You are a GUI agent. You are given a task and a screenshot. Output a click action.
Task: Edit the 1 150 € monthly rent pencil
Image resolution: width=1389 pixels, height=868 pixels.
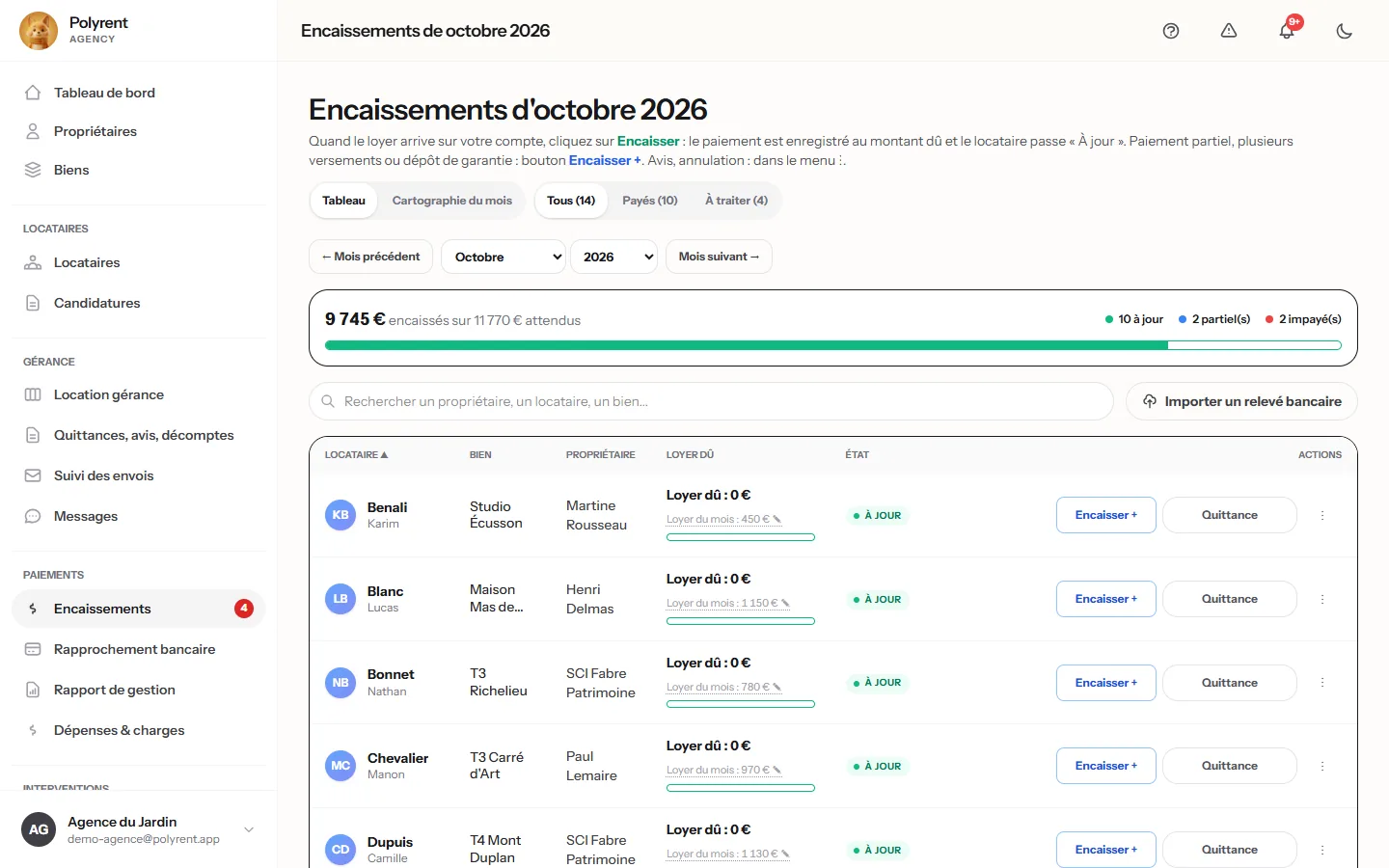point(785,604)
